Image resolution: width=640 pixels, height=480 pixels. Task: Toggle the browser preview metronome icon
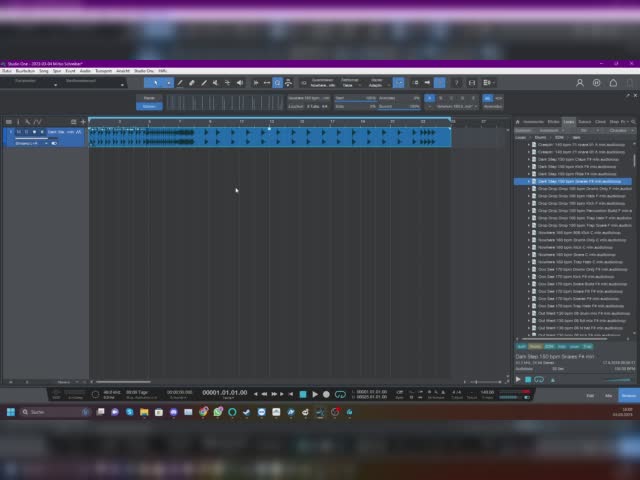553,380
